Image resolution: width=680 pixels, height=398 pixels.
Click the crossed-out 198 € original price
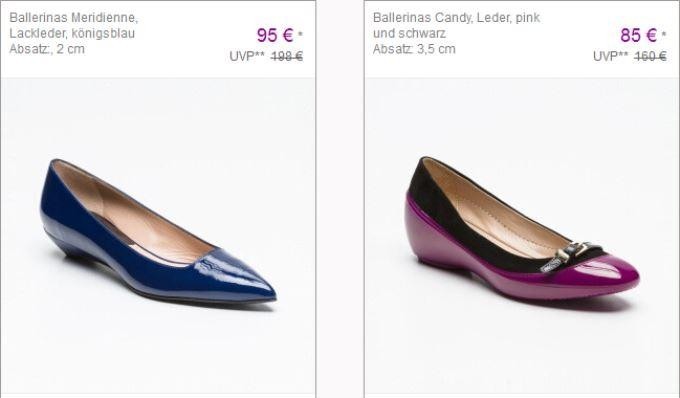pyautogui.click(x=287, y=56)
